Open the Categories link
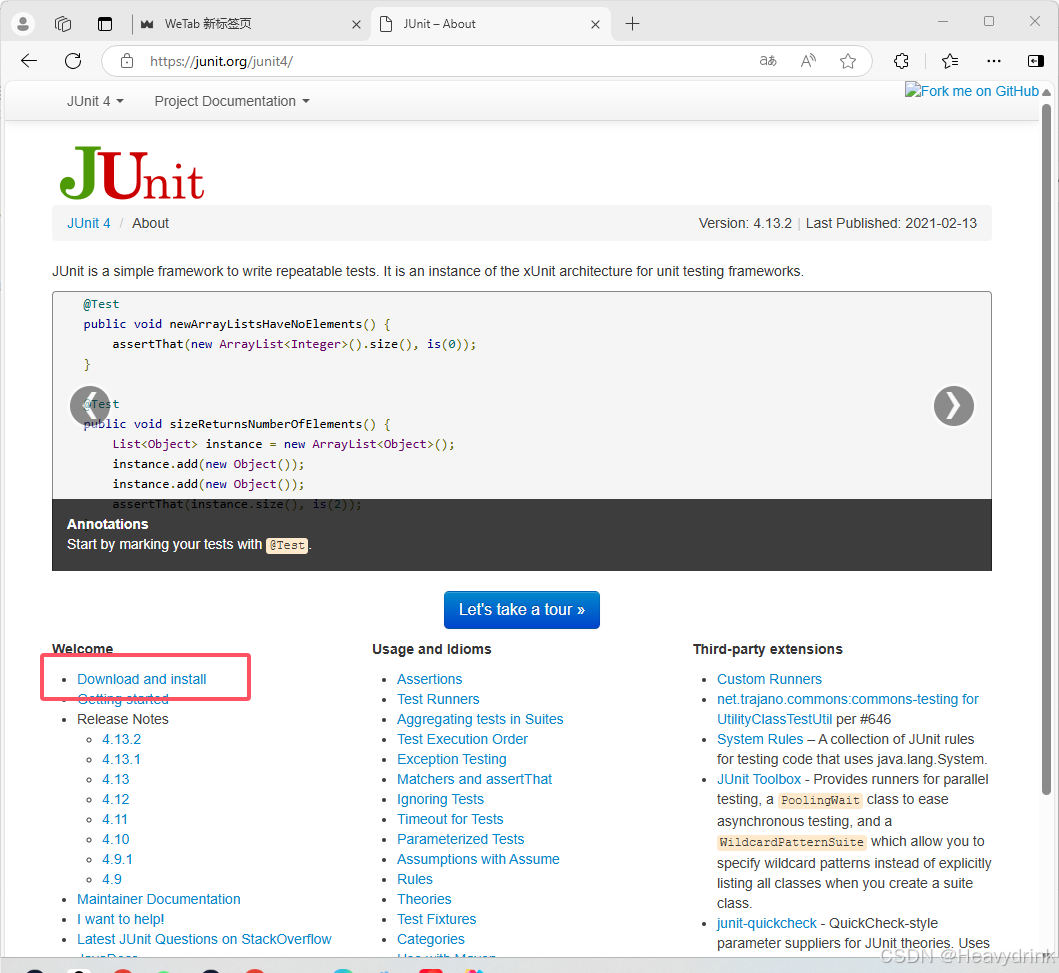Viewport: 1059px width, 973px height. coord(431,939)
